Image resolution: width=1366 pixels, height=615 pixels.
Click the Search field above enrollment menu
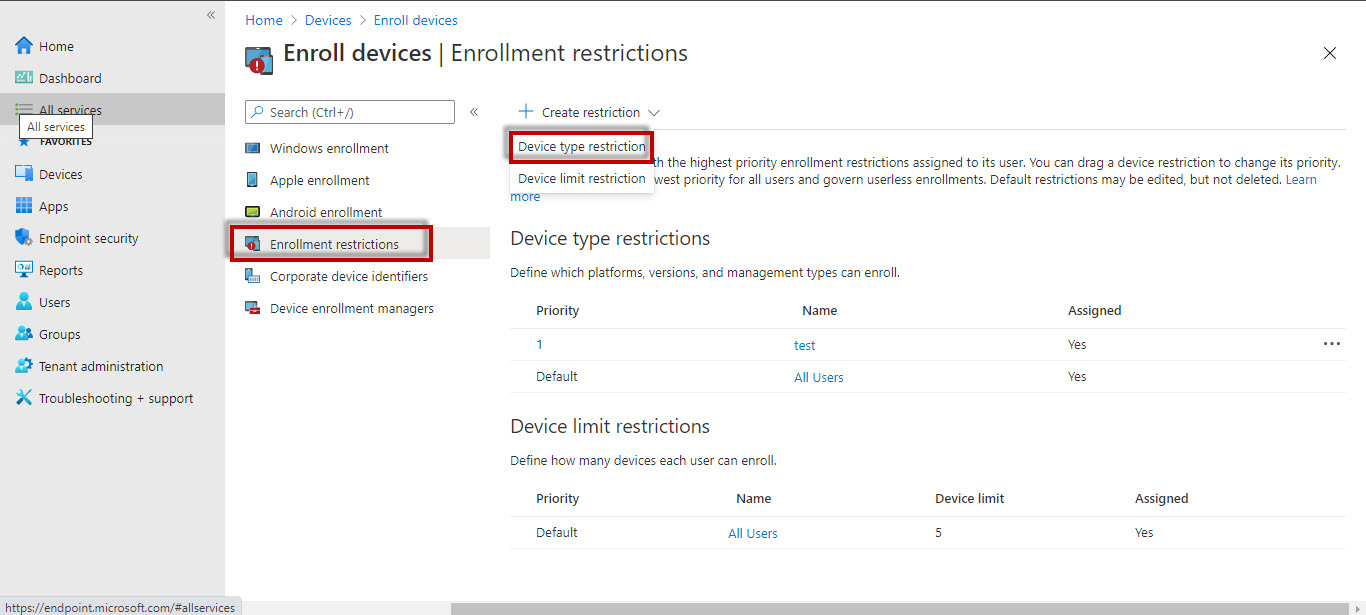click(349, 111)
